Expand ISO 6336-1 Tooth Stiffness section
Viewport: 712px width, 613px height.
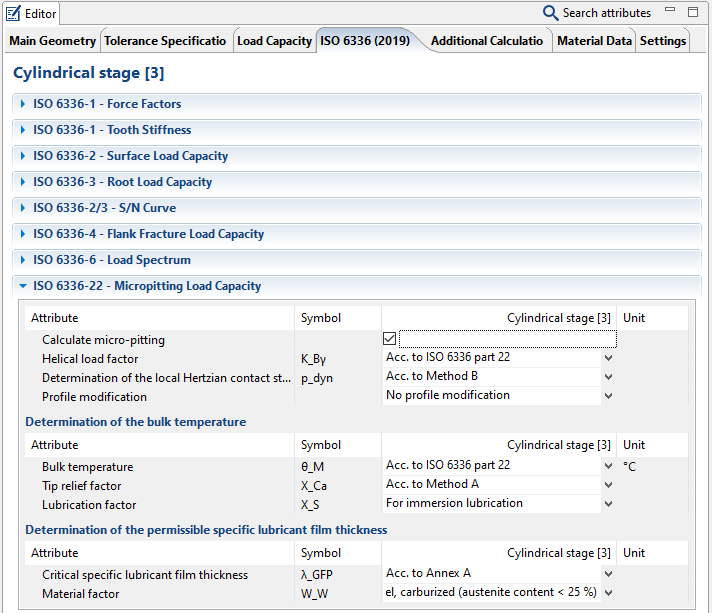pos(112,130)
